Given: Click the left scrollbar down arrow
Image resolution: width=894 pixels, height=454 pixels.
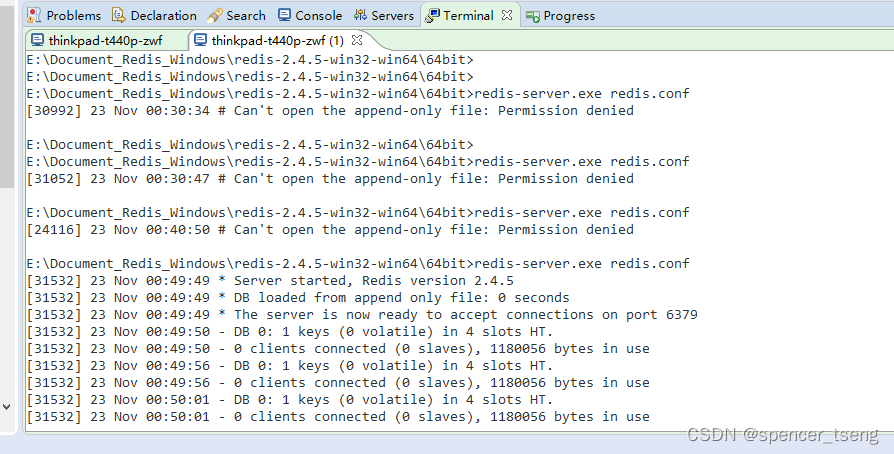Looking at the screenshot, I should coord(7,407).
